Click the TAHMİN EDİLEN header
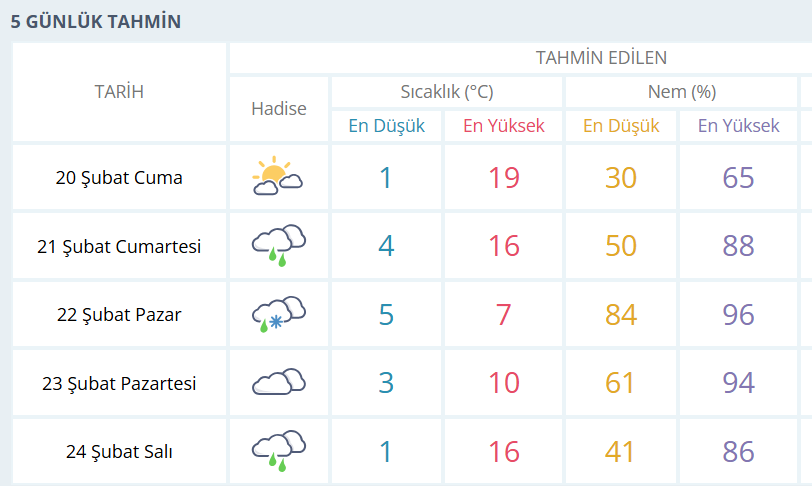The image size is (812, 486). click(x=601, y=57)
